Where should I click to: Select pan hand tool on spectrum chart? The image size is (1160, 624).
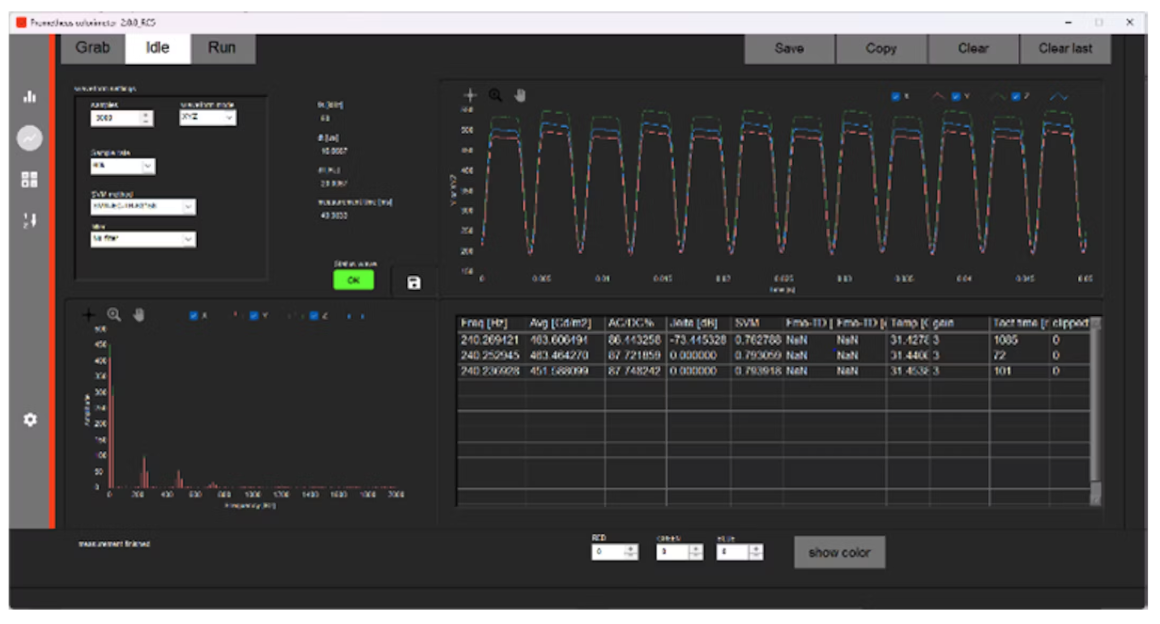(138, 315)
